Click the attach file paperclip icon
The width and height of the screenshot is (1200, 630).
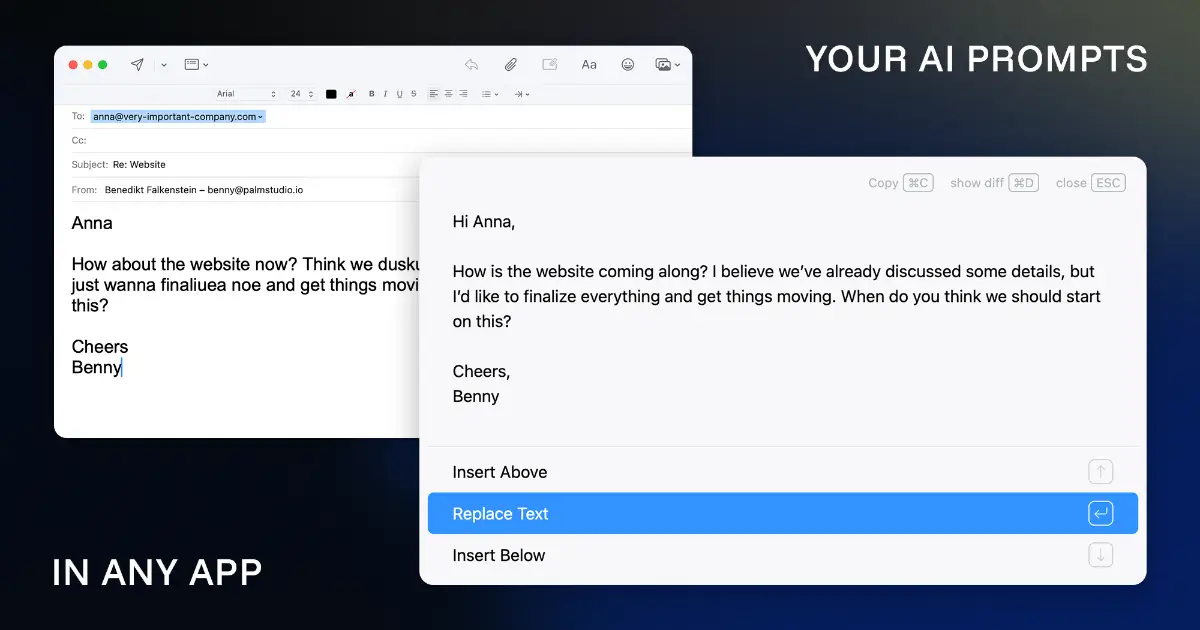(510, 65)
